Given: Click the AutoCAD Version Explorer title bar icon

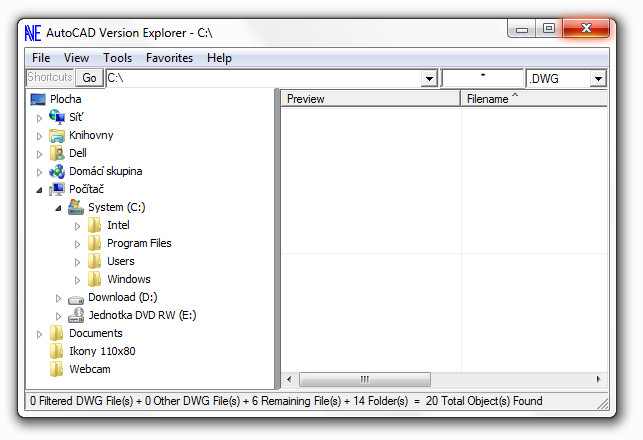Looking at the screenshot, I should coord(33,33).
